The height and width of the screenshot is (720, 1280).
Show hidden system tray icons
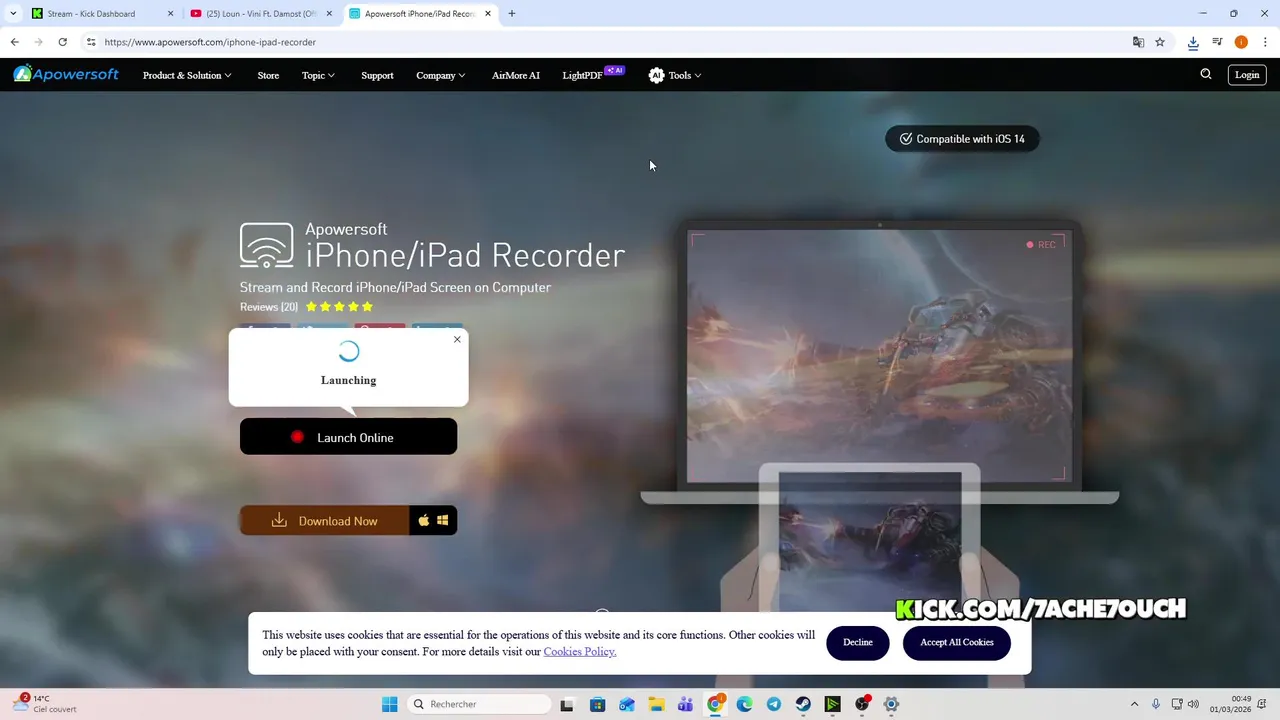pos(1134,704)
